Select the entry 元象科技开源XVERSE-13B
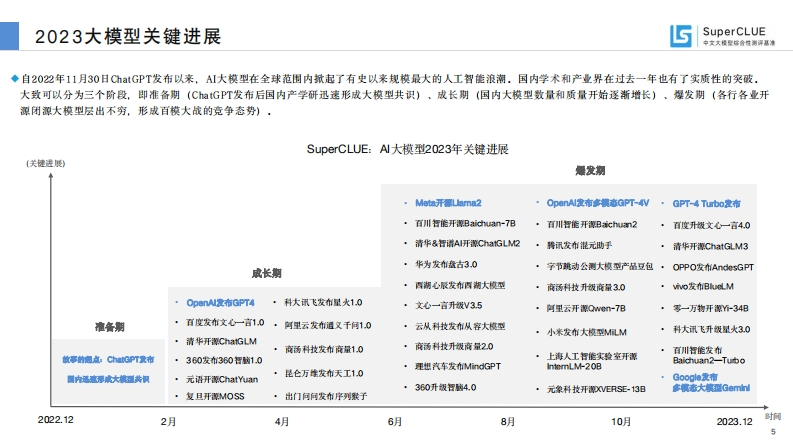 click(596, 389)
